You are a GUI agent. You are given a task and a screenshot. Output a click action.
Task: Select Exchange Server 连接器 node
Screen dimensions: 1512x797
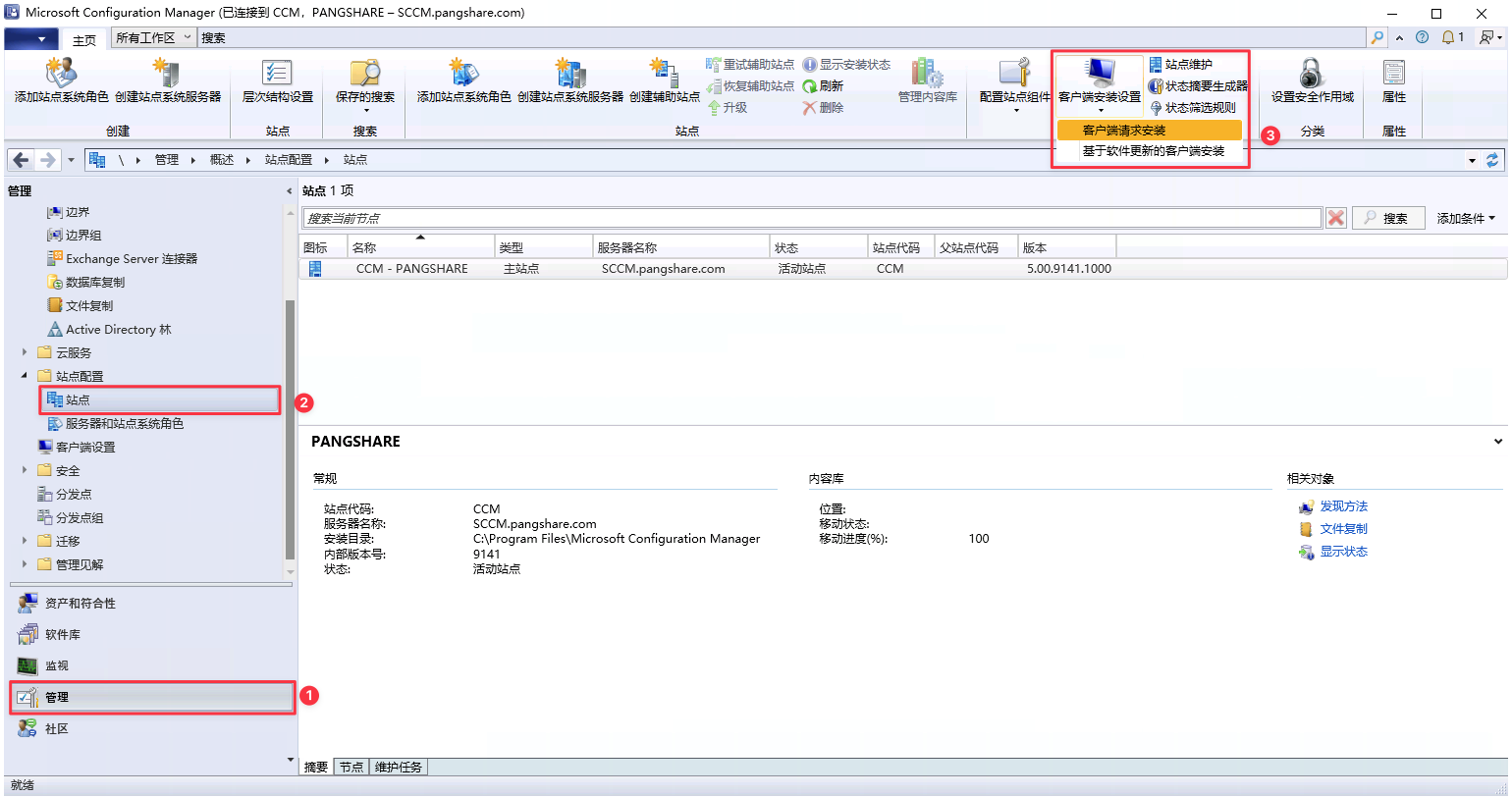coord(123,258)
